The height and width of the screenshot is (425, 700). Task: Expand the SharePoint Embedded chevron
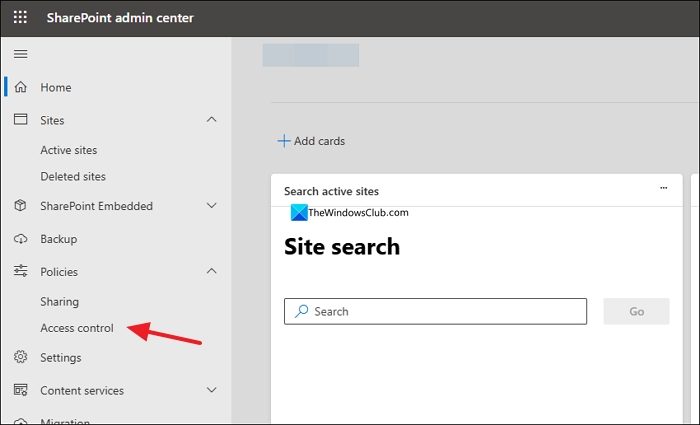click(212, 205)
